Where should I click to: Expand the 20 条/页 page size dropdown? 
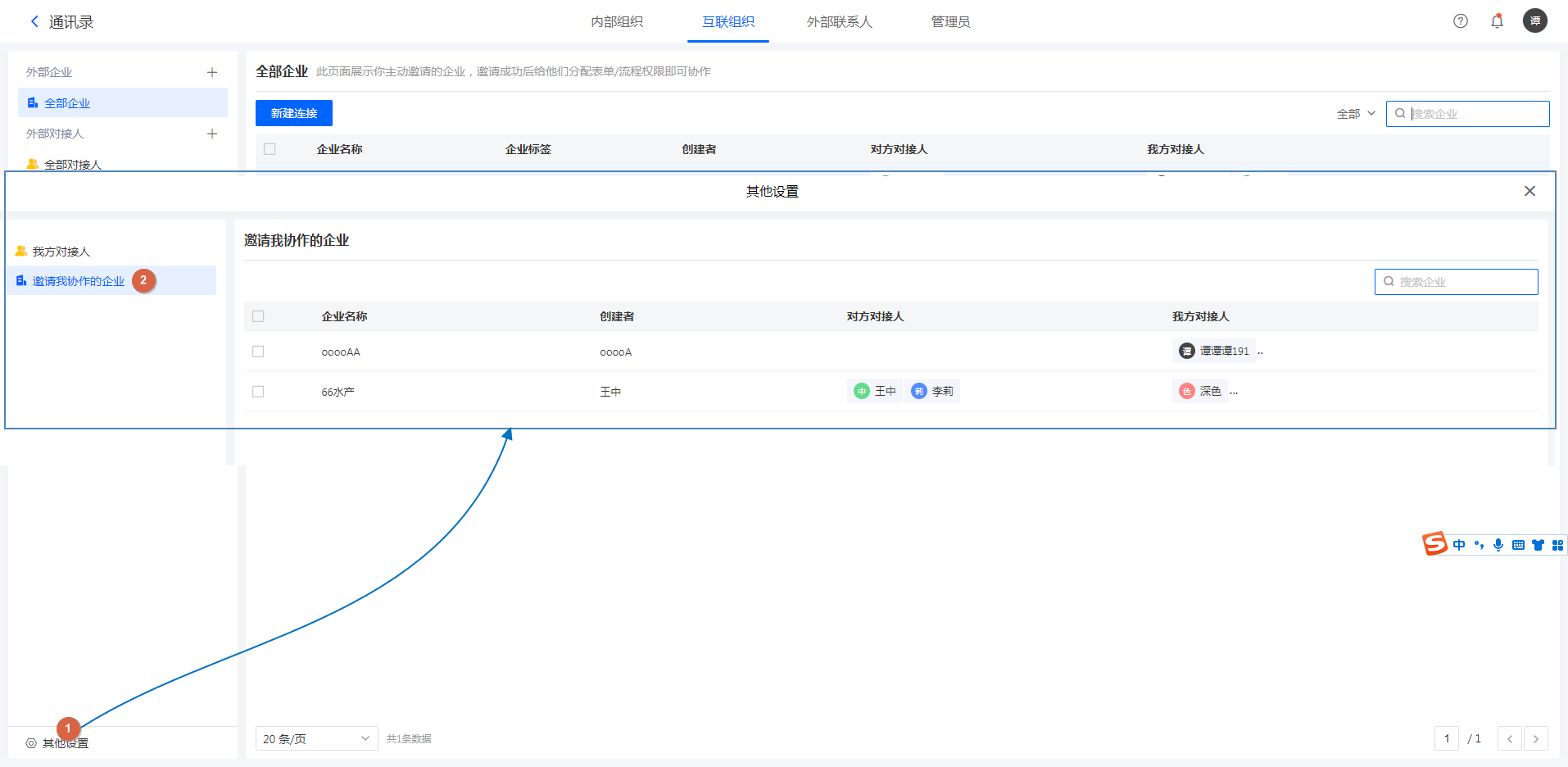(316, 738)
